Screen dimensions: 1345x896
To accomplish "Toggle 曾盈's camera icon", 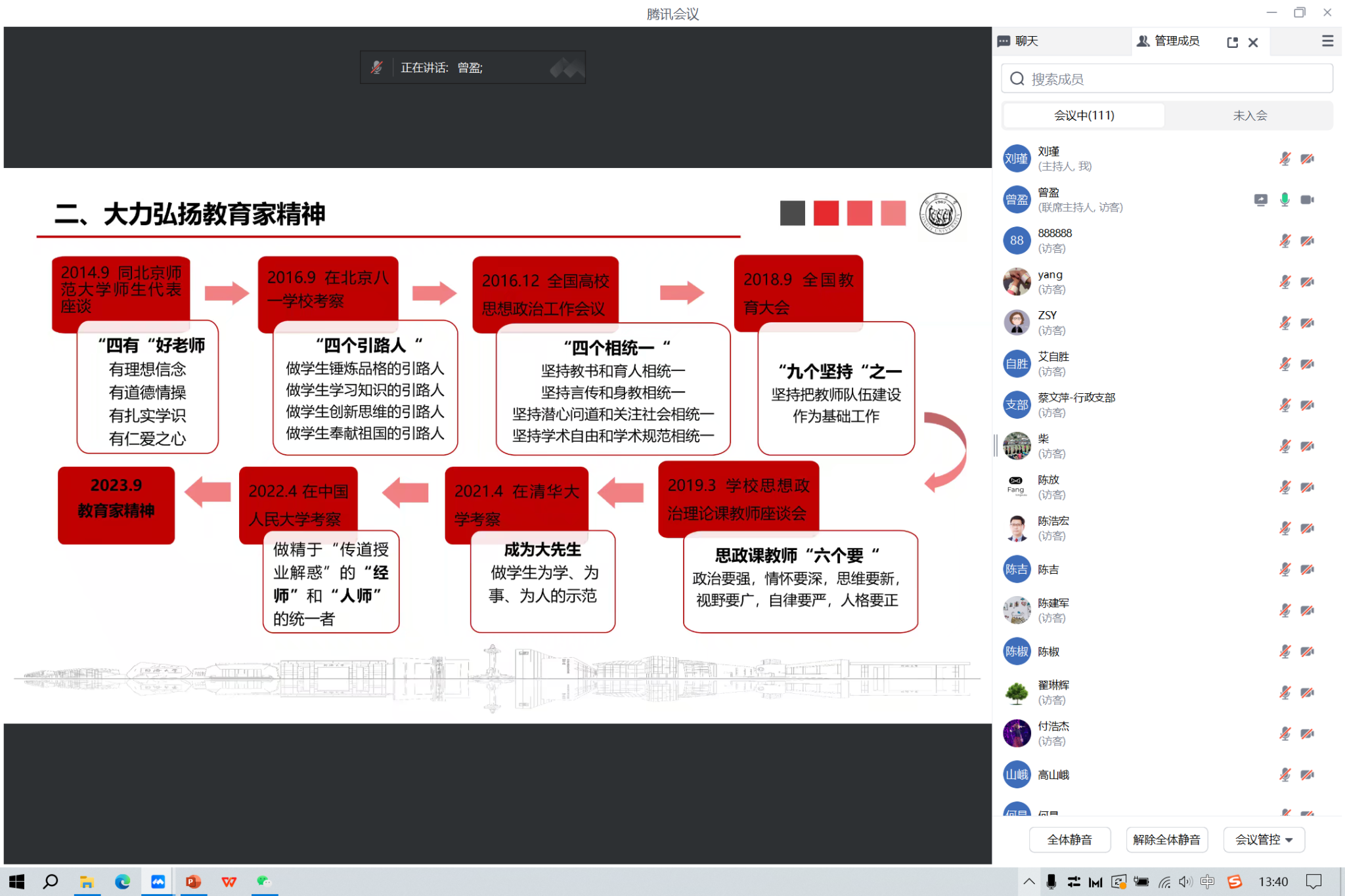I will pyautogui.click(x=1307, y=200).
